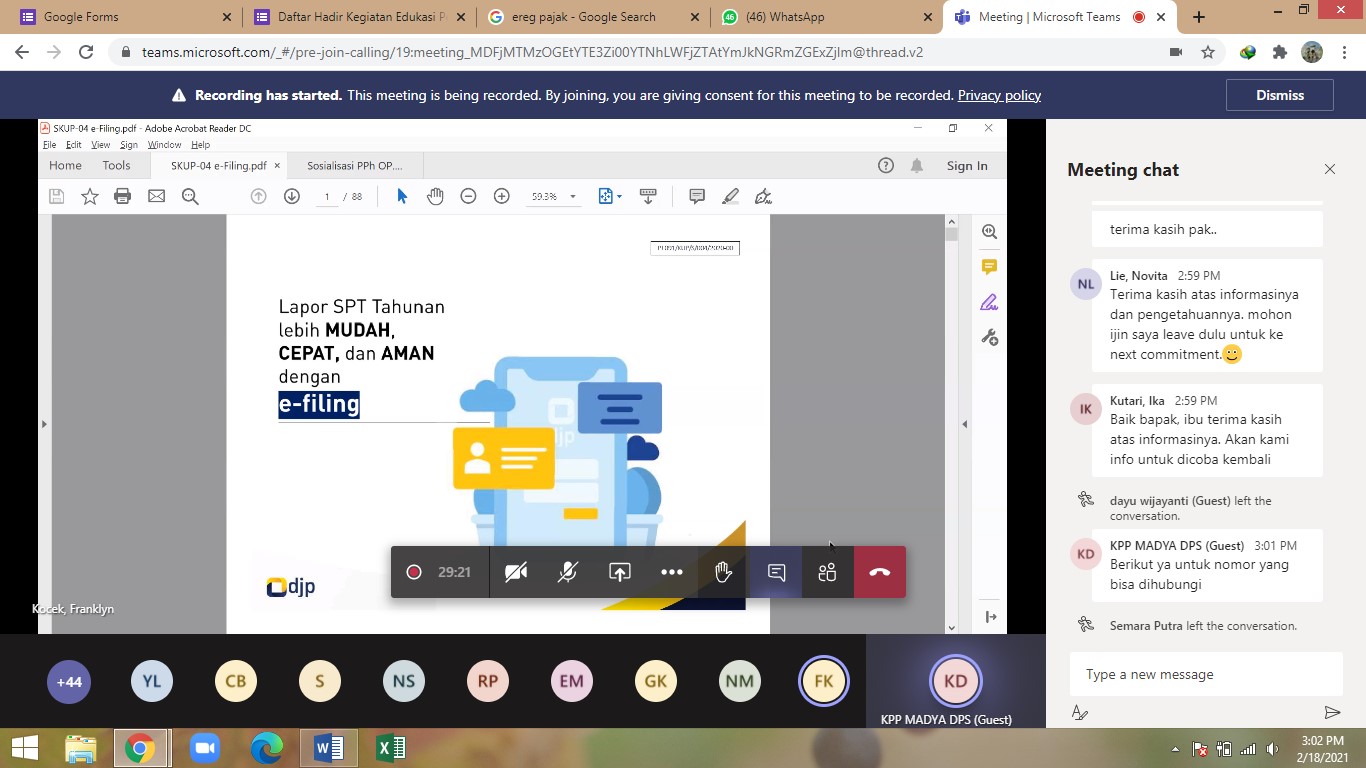Hide the meeting chat conversation button
The image size is (1366, 768).
pos(776,572)
